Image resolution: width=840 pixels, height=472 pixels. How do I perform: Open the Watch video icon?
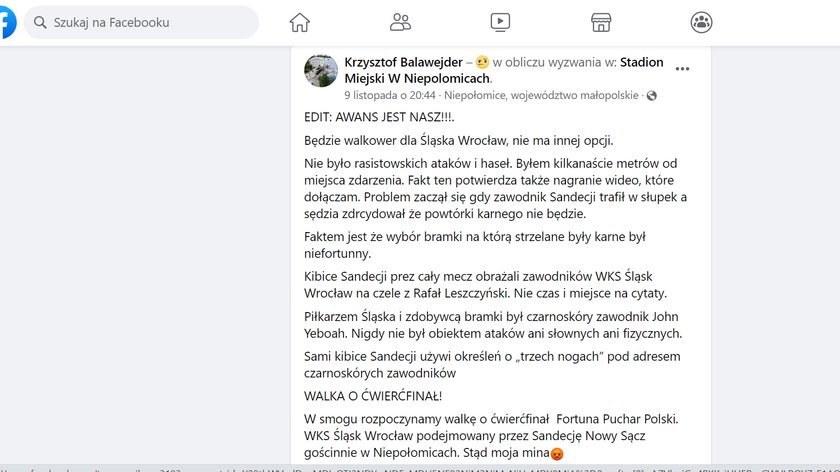coord(501,22)
